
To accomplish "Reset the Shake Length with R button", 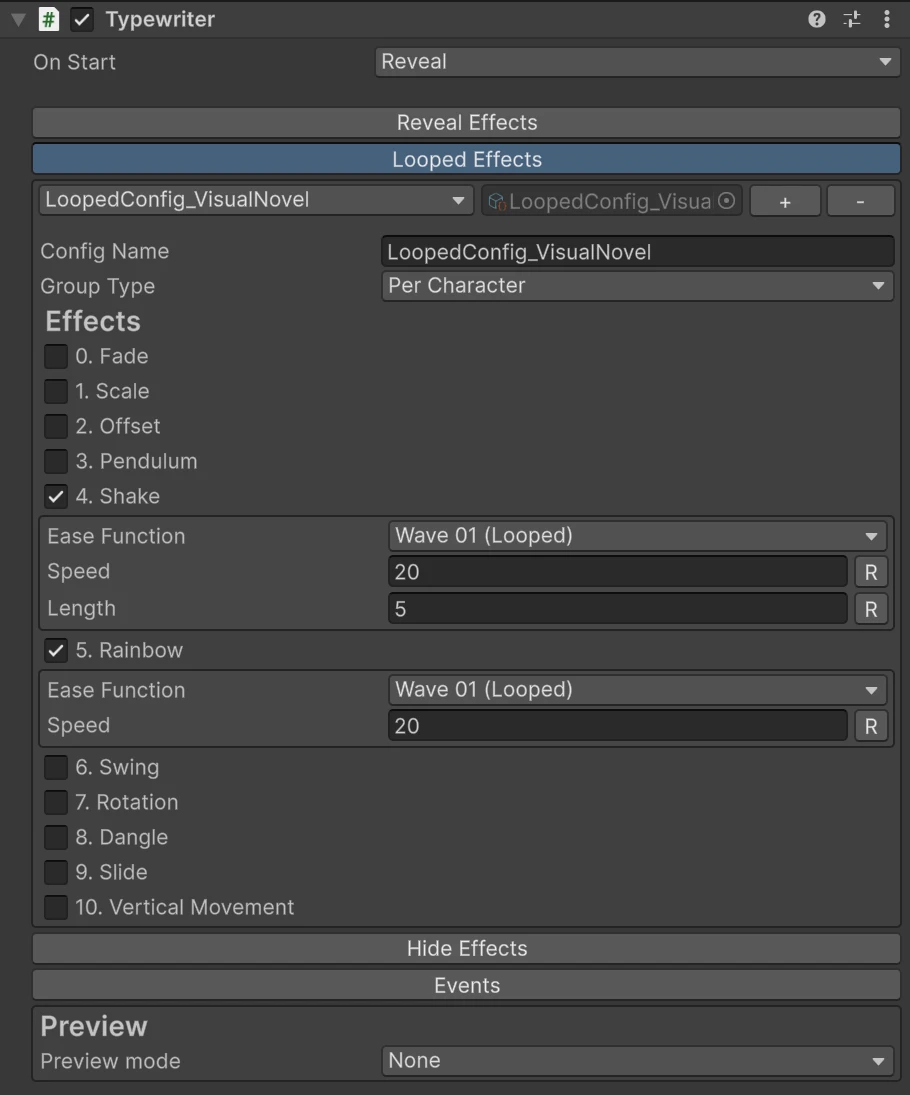I will pyautogui.click(x=871, y=609).
